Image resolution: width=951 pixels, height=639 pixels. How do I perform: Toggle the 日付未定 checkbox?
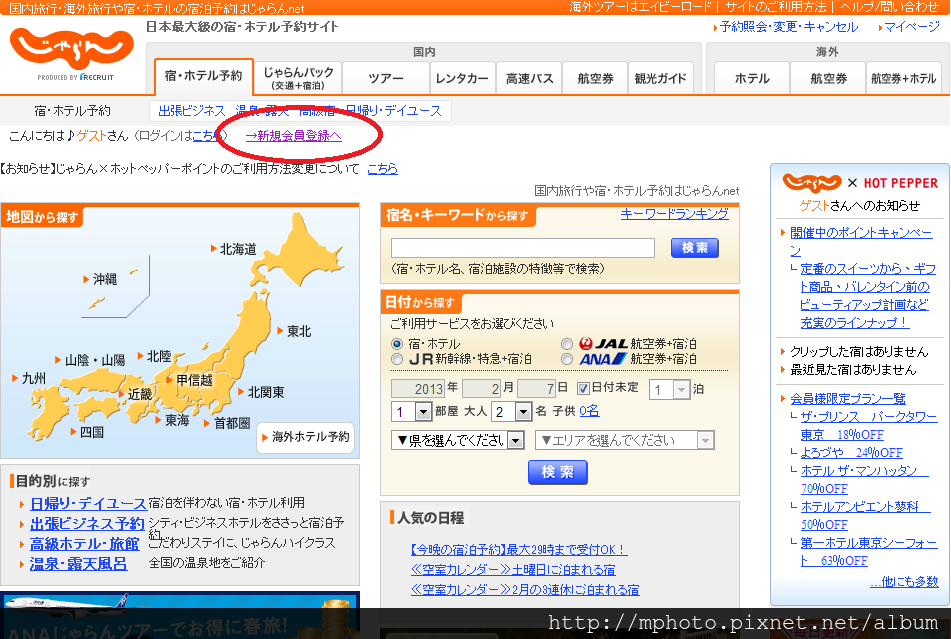click(x=583, y=388)
